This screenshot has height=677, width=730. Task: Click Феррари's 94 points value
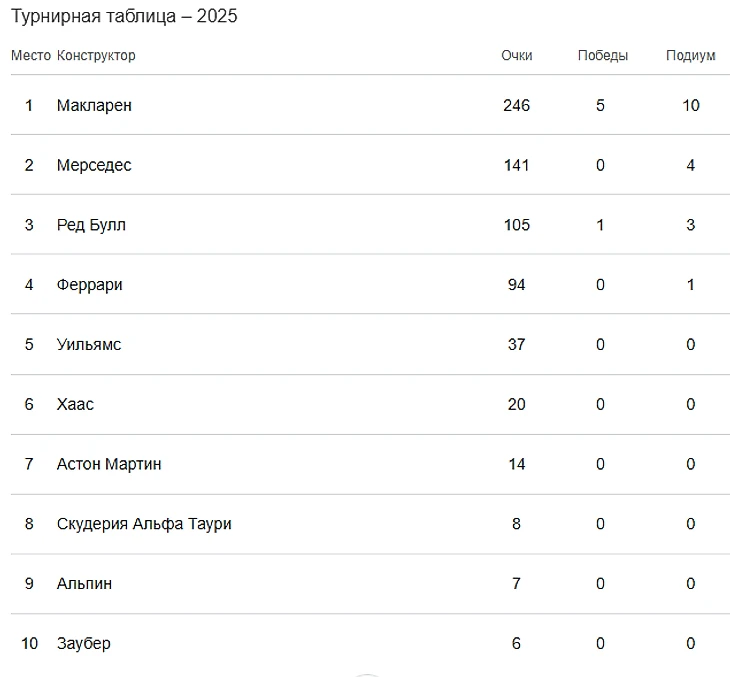(516, 285)
